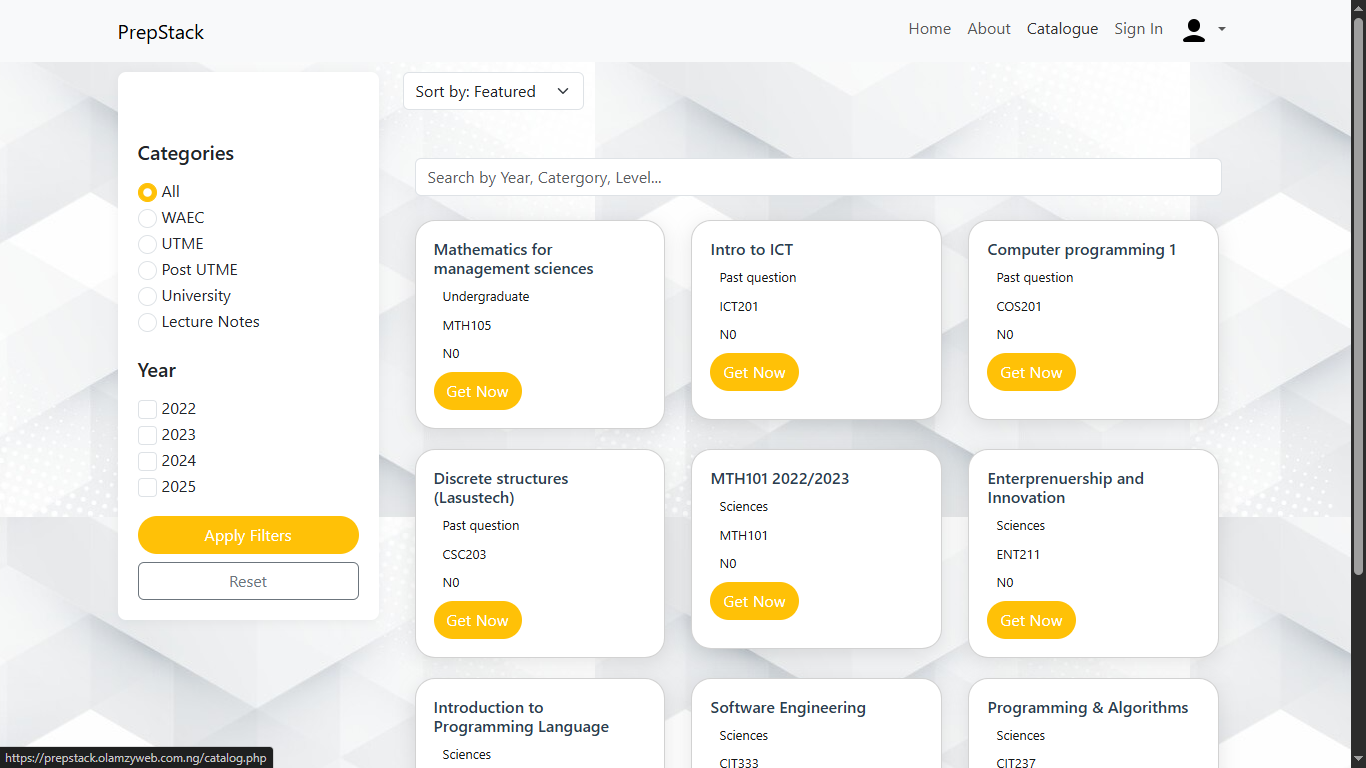Open the About page link
The width and height of the screenshot is (1366, 768).
pyautogui.click(x=989, y=29)
